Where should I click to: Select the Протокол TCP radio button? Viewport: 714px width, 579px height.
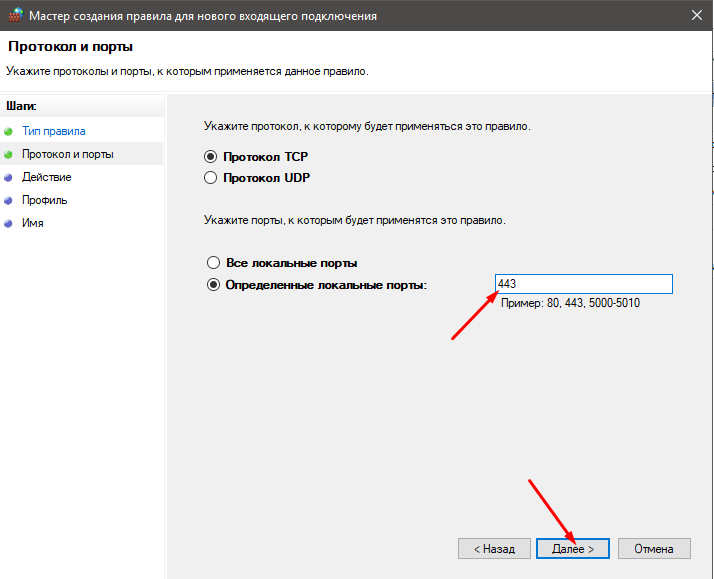tap(210, 157)
